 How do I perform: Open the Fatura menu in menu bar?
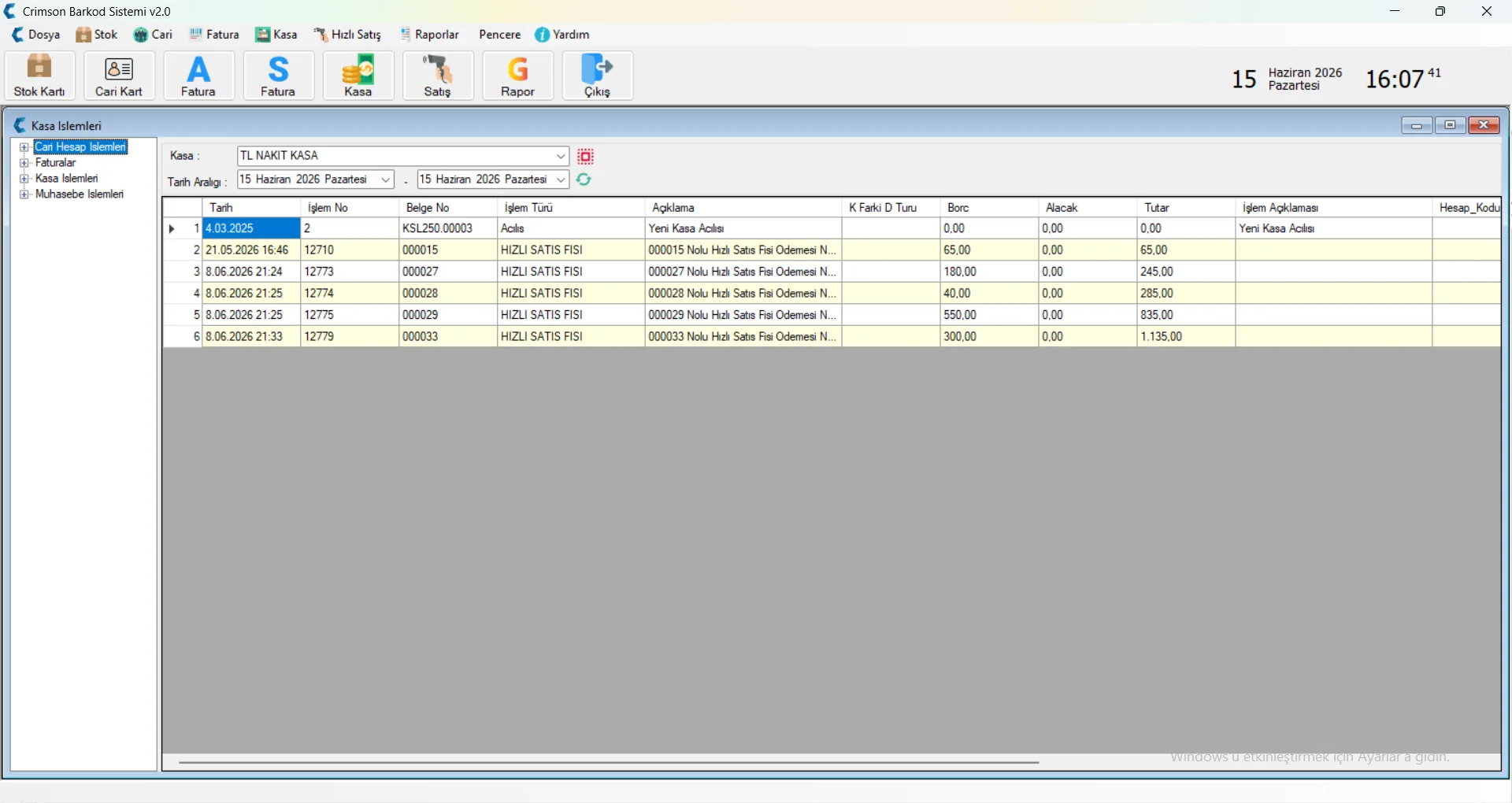click(x=215, y=35)
